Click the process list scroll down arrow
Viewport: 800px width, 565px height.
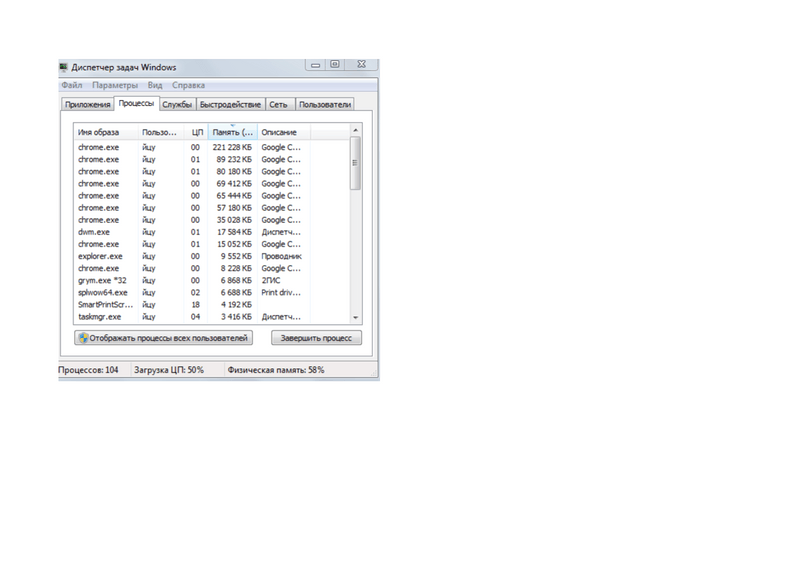tap(355, 316)
